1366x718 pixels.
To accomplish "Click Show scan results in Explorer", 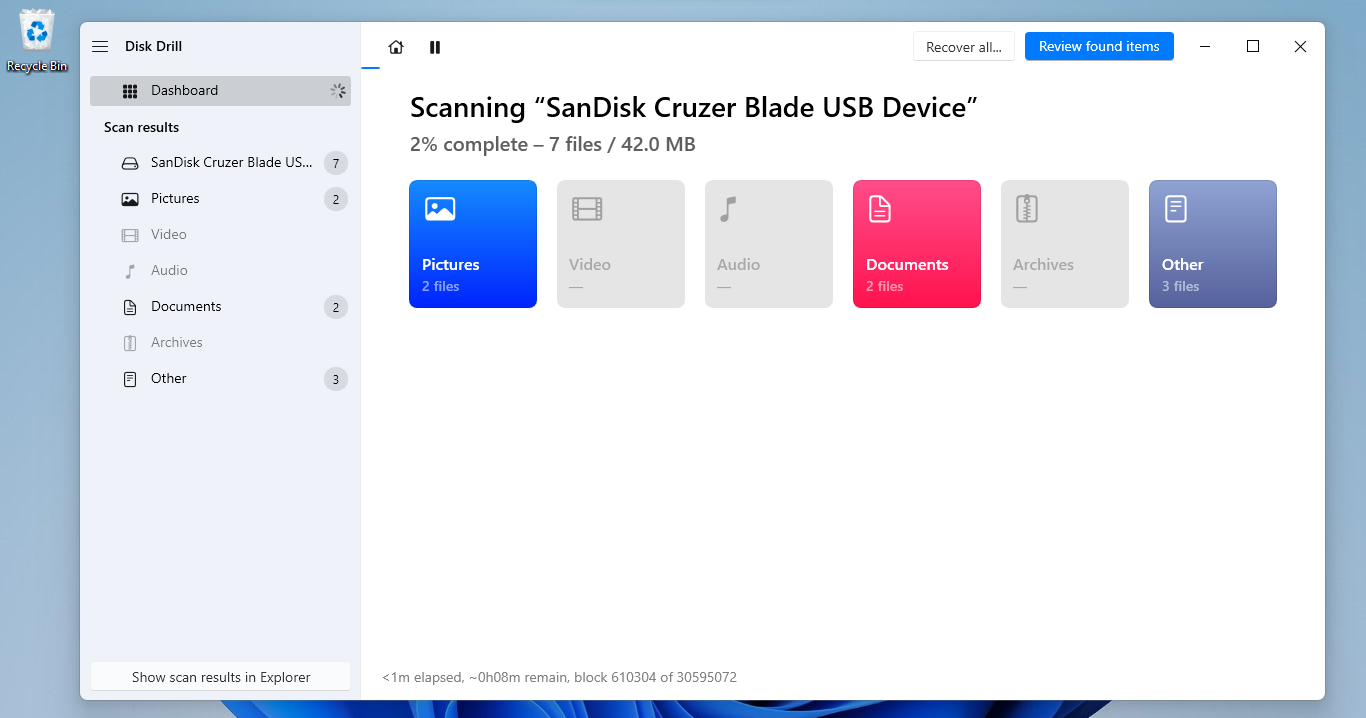I will [x=221, y=677].
